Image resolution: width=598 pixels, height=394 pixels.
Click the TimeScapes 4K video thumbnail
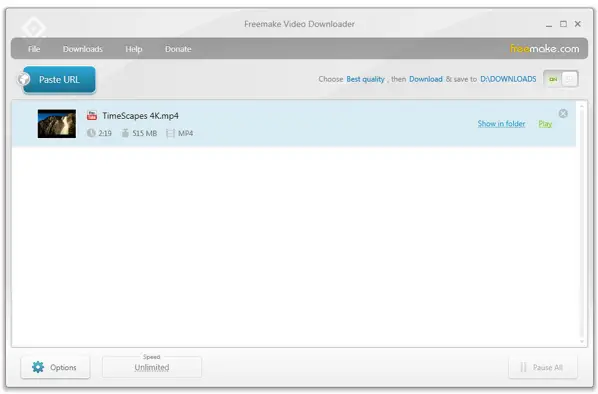(57, 124)
